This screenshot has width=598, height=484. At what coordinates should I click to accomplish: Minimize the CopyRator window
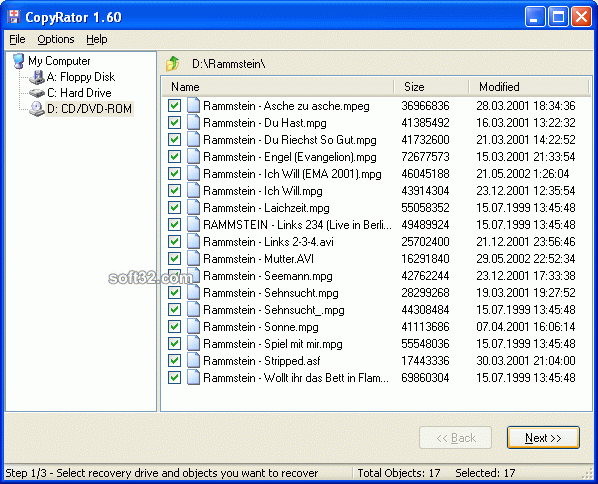535,17
